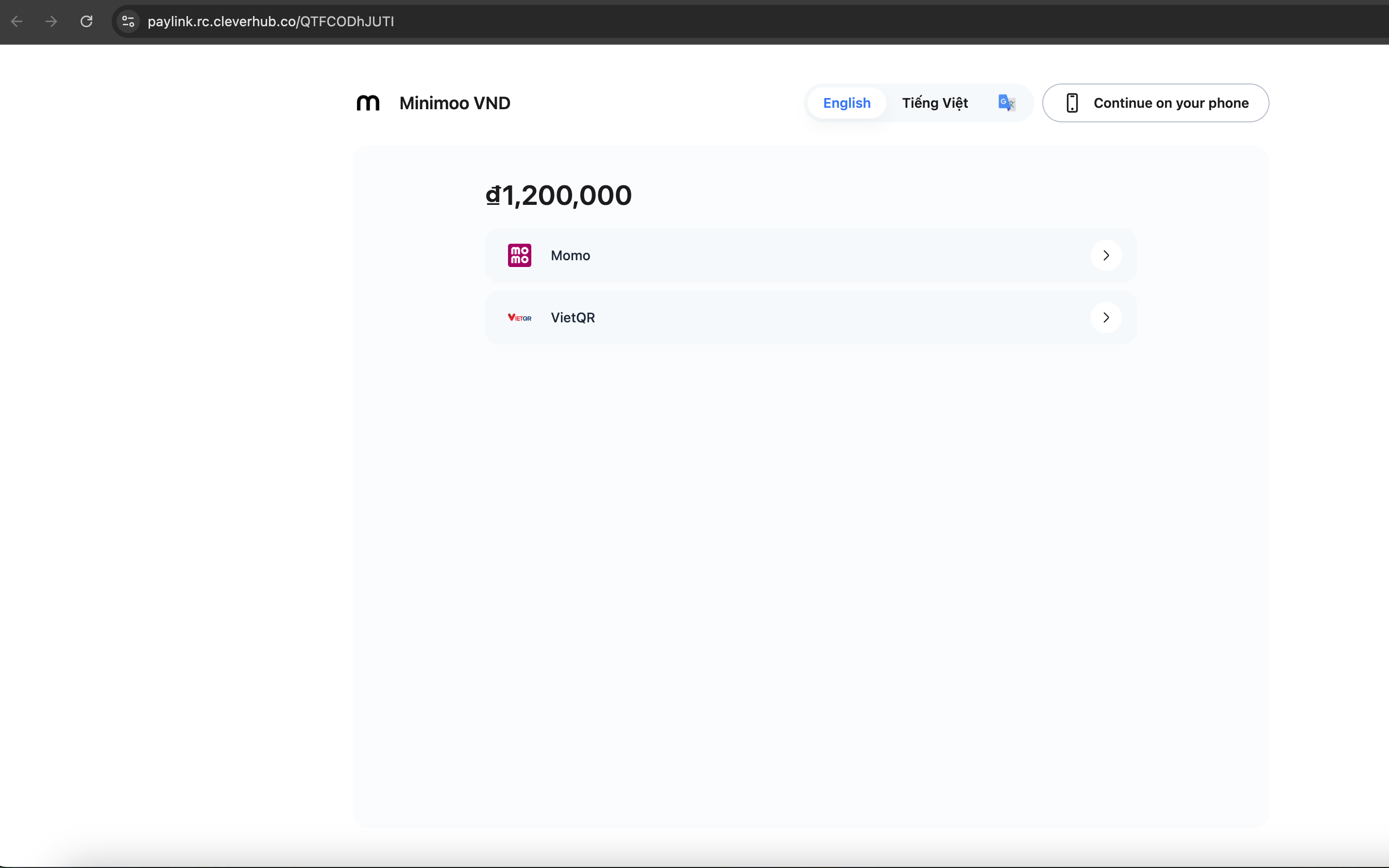Click the browser back arrow
1389x868 pixels.
[x=17, y=22]
